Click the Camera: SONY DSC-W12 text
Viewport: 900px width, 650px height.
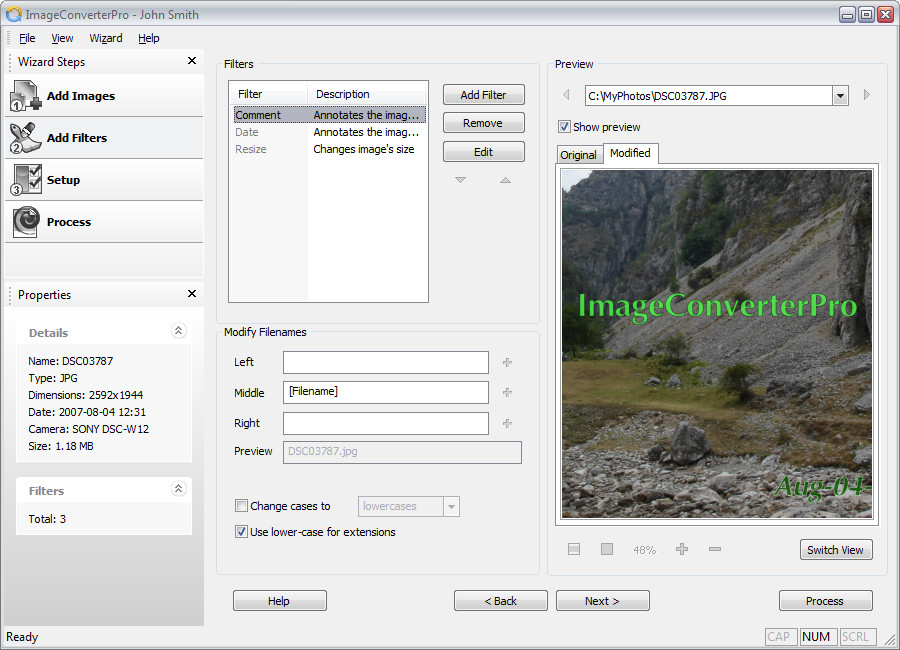click(x=88, y=429)
